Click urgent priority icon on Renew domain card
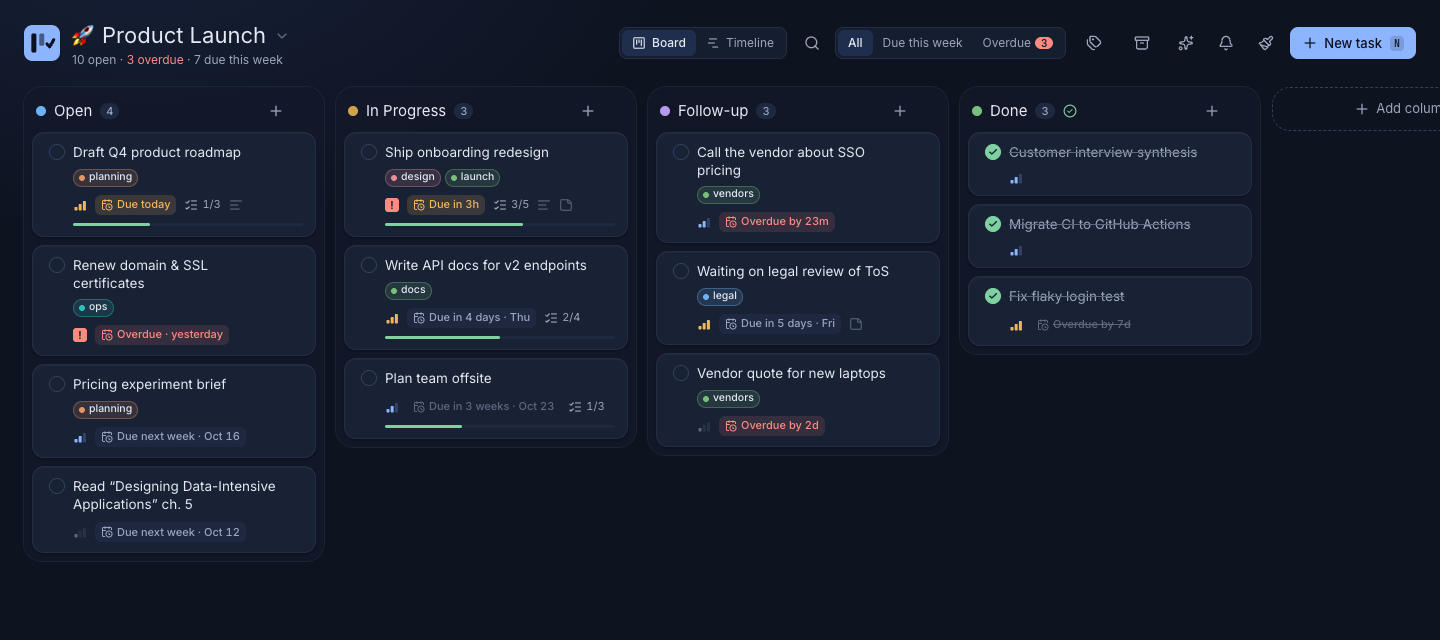This screenshot has height=640, width=1440. coord(80,335)
